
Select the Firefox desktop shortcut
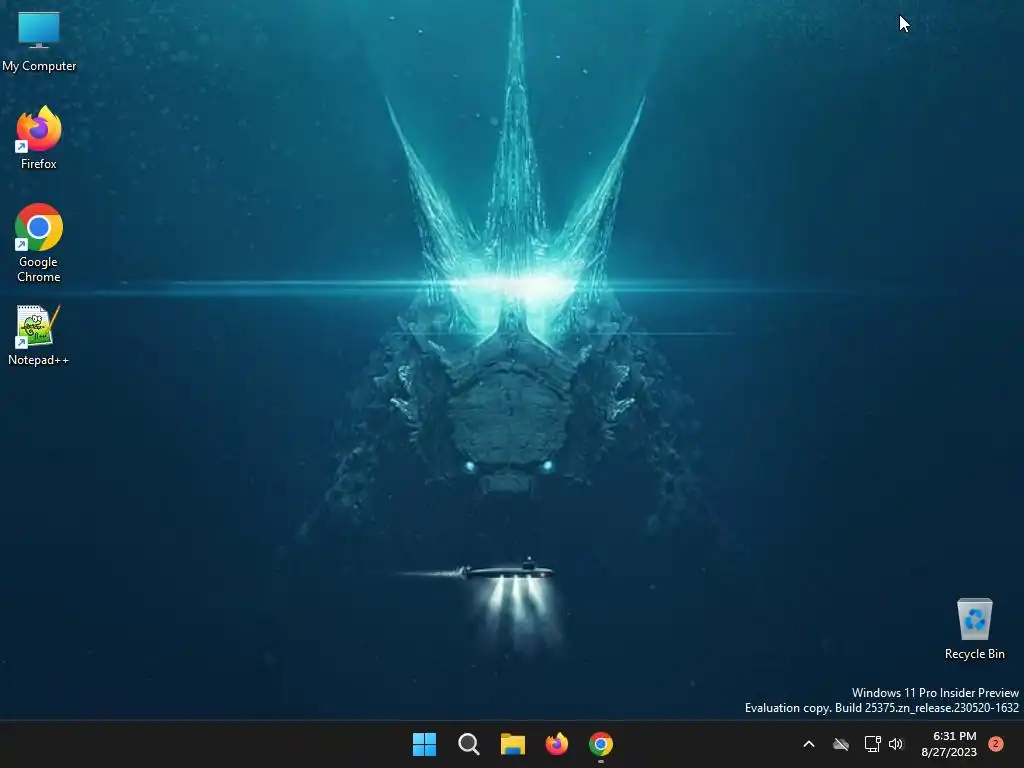(39, 138)
